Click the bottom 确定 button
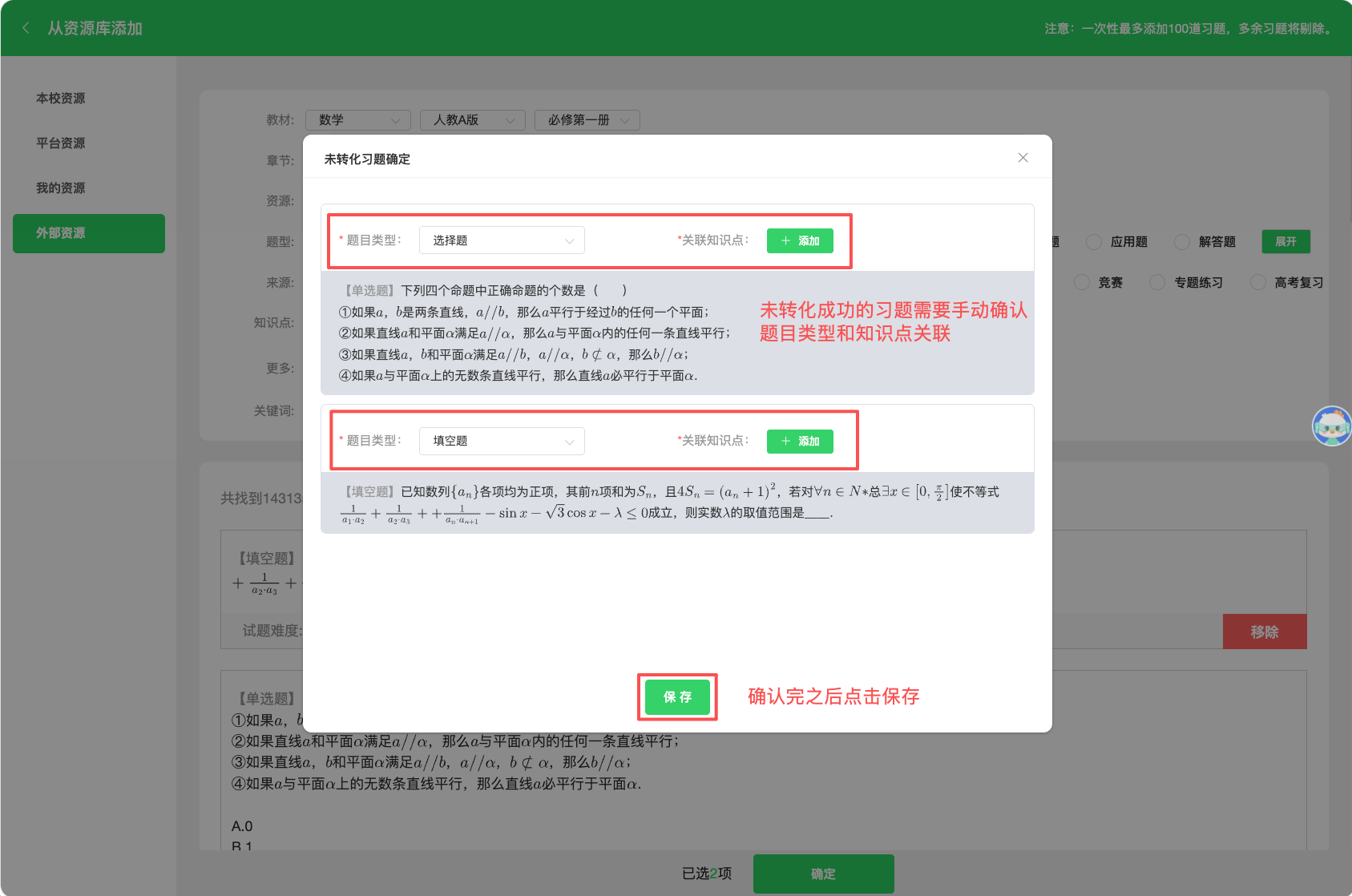 [x=823, y=874]
